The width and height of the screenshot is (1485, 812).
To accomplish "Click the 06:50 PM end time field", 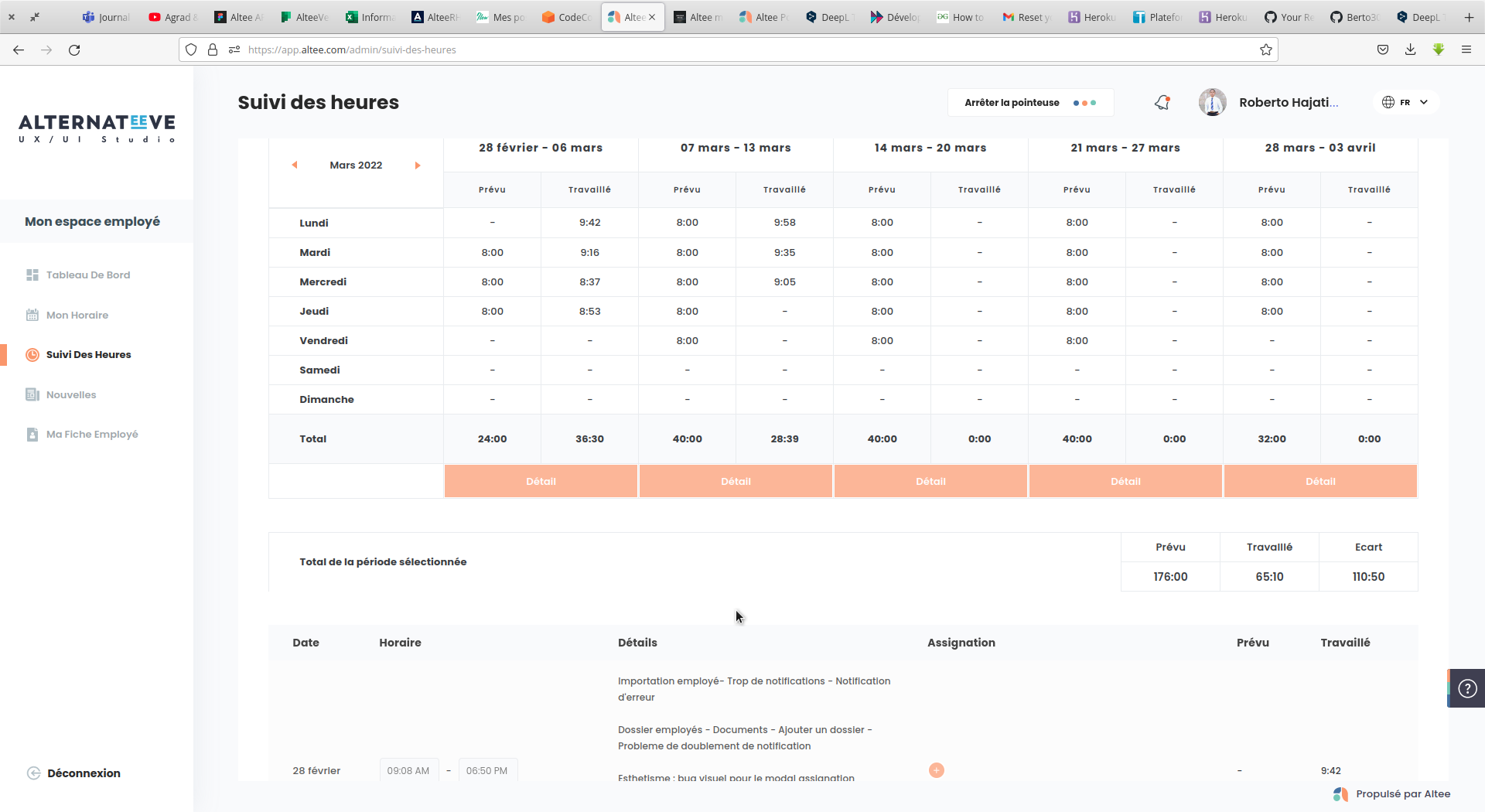I will (x=487, y=770).
